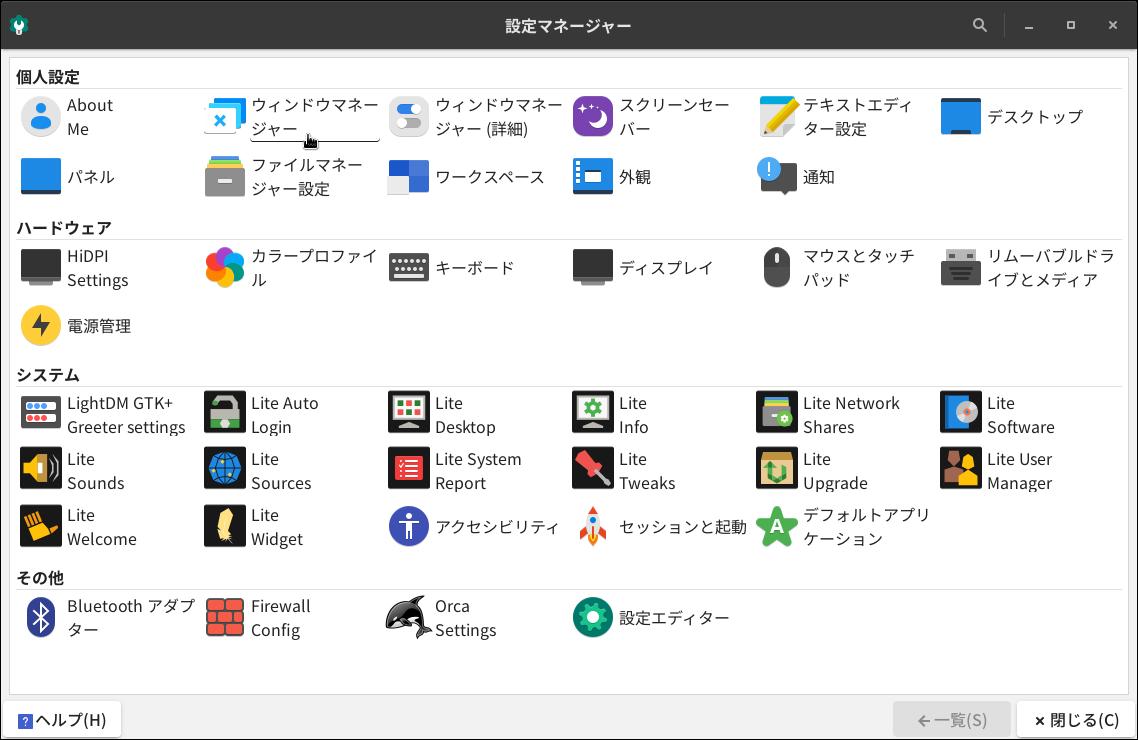Open ファイルマネージャー設定 drawer icon

(x=225, y=177)
